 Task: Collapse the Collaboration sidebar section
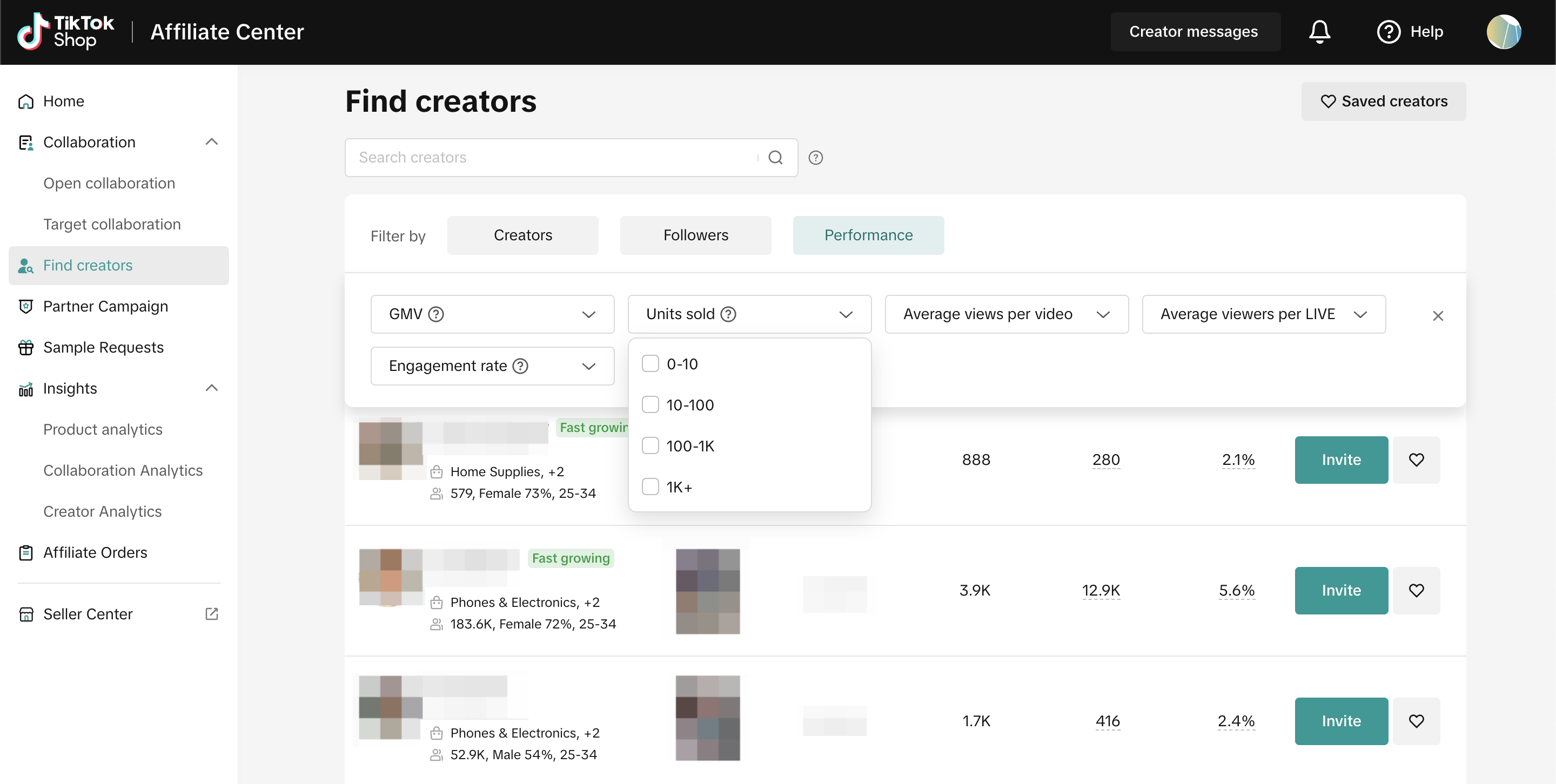(x=211, y=142)
